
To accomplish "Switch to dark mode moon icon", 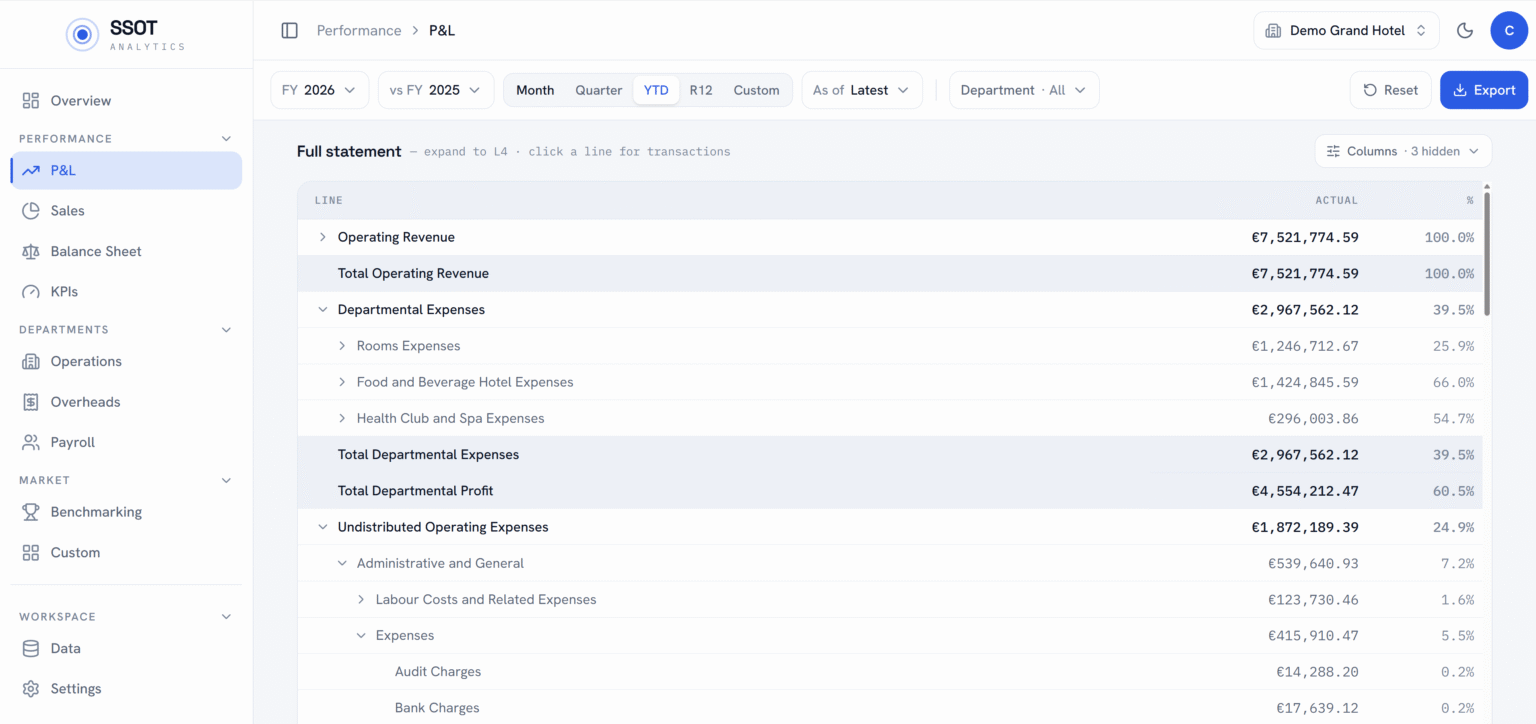I will click(x=1465, y=31).
